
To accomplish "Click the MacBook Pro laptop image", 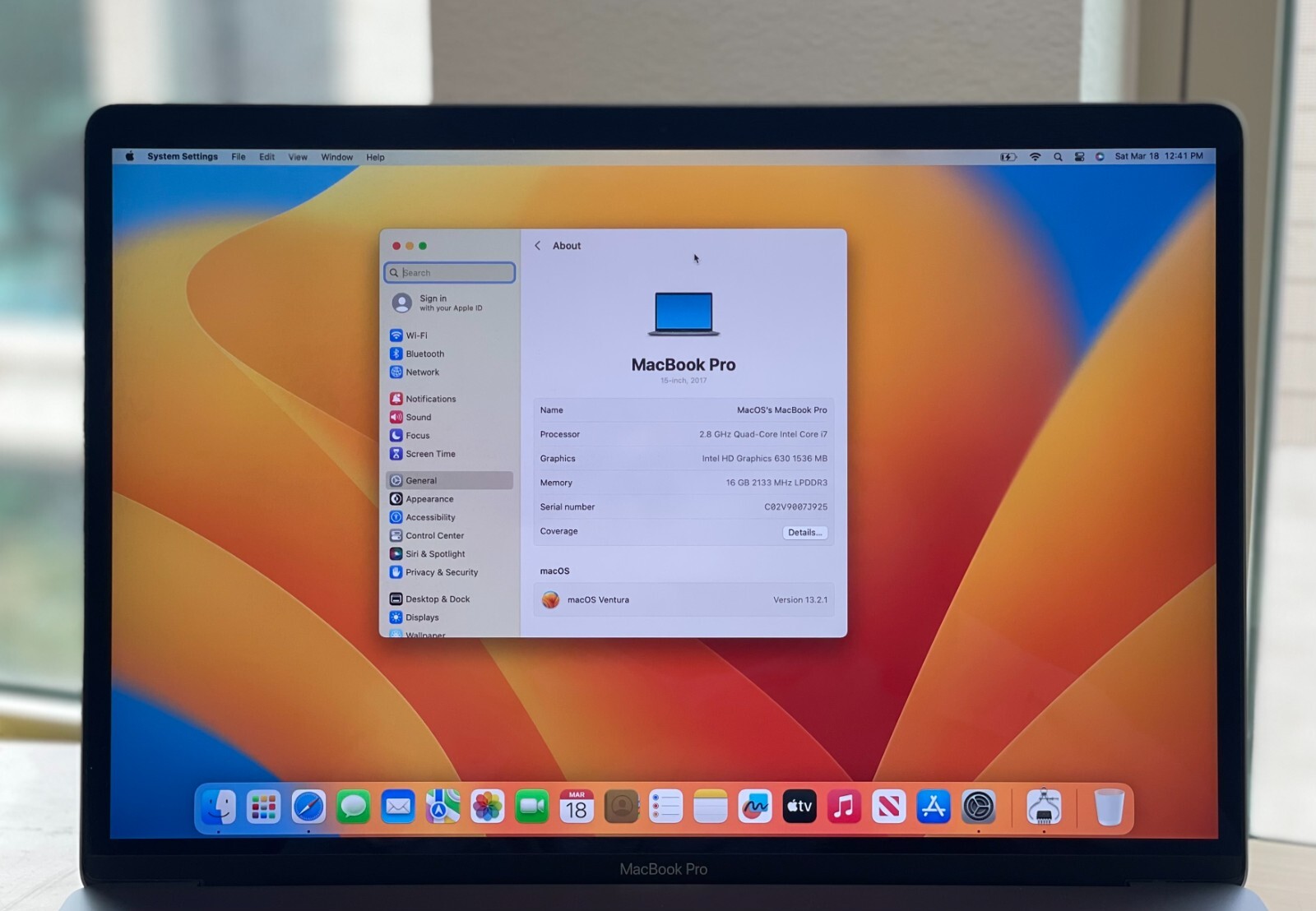I will [683, 314].
